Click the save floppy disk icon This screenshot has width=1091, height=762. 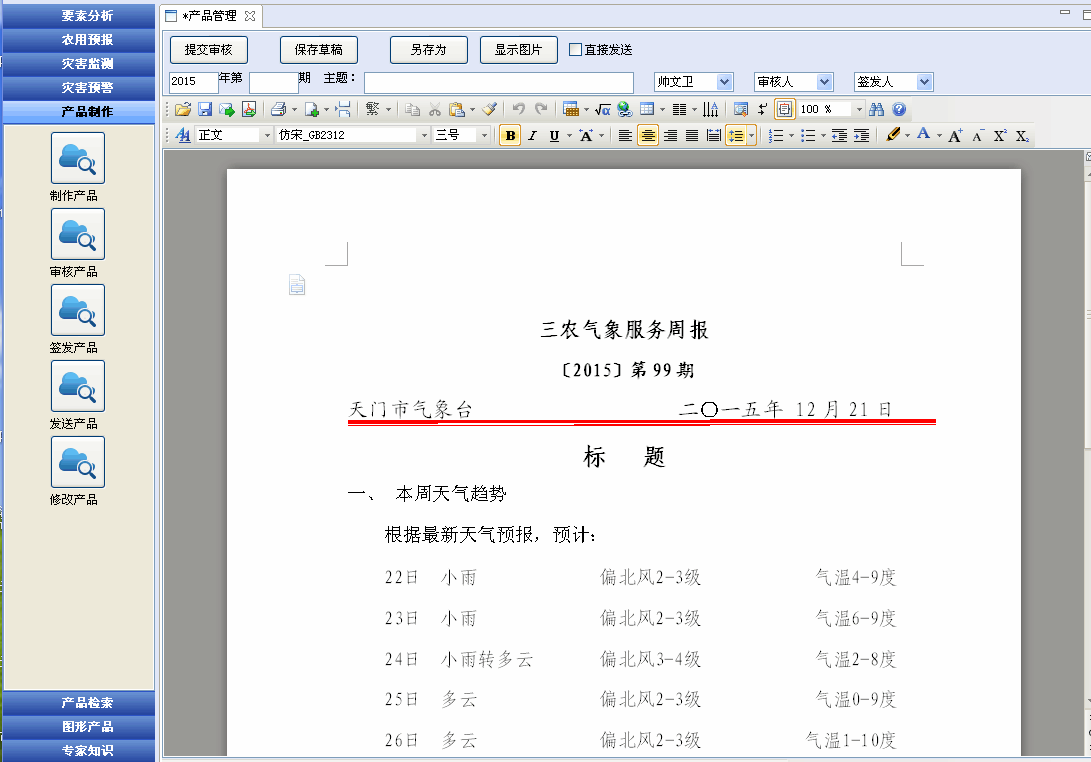[x=205, y=109]
